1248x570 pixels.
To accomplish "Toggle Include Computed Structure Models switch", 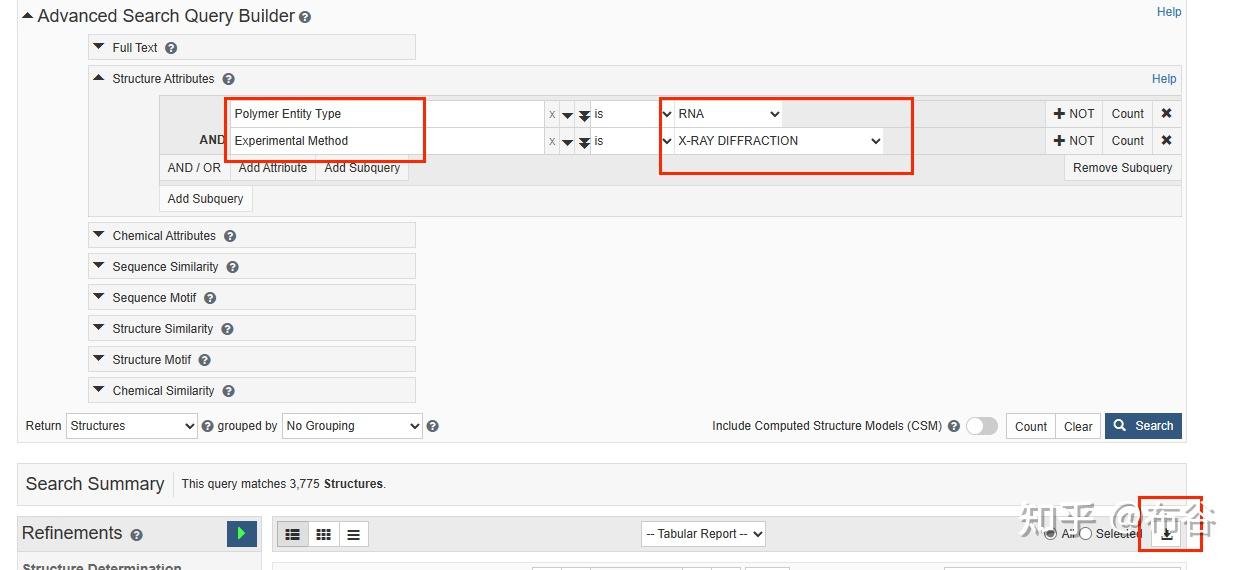I will [981, 426].
